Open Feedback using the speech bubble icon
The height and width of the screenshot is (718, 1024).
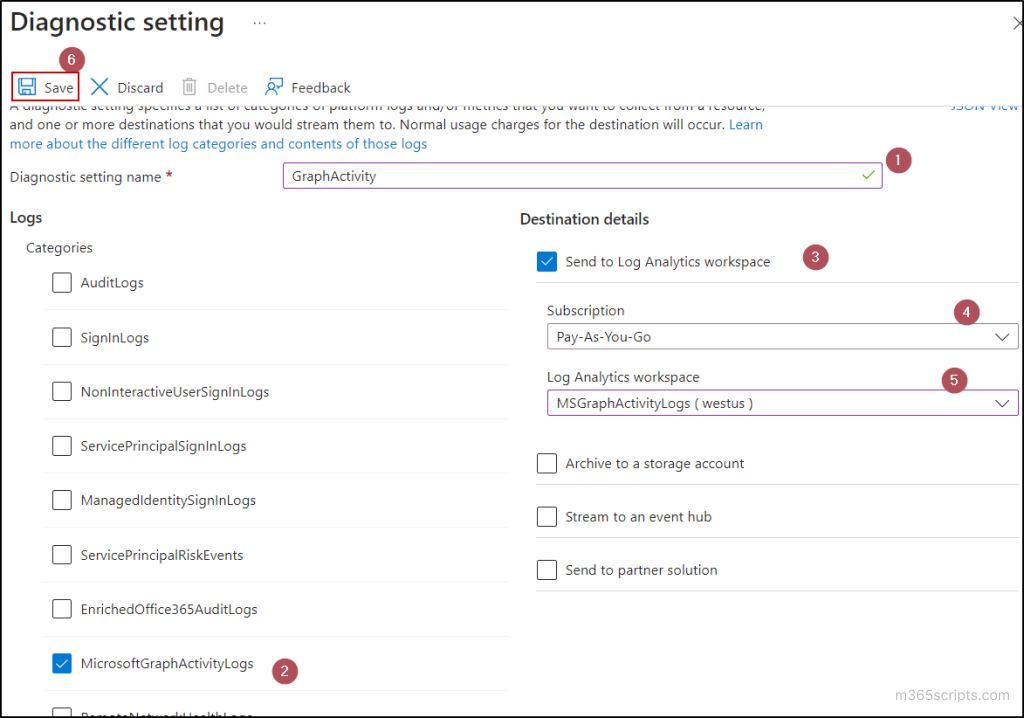tap(271, 87)
